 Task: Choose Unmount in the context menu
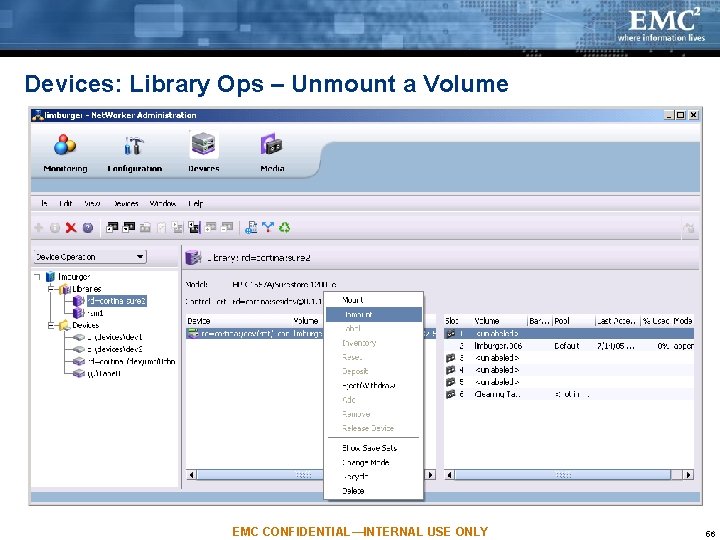pyautogui.click(x=374, y=315)
